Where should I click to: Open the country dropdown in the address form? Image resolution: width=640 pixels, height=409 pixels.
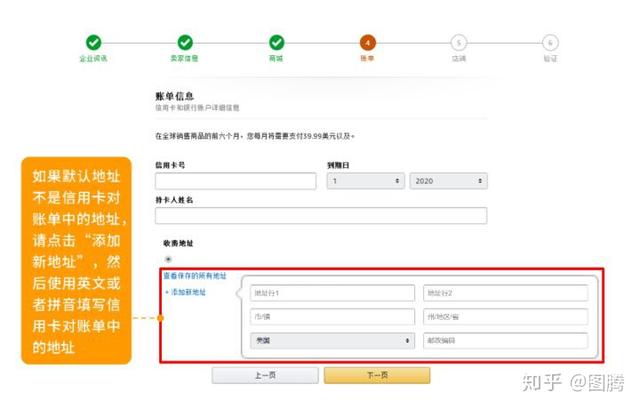point(333,340)
